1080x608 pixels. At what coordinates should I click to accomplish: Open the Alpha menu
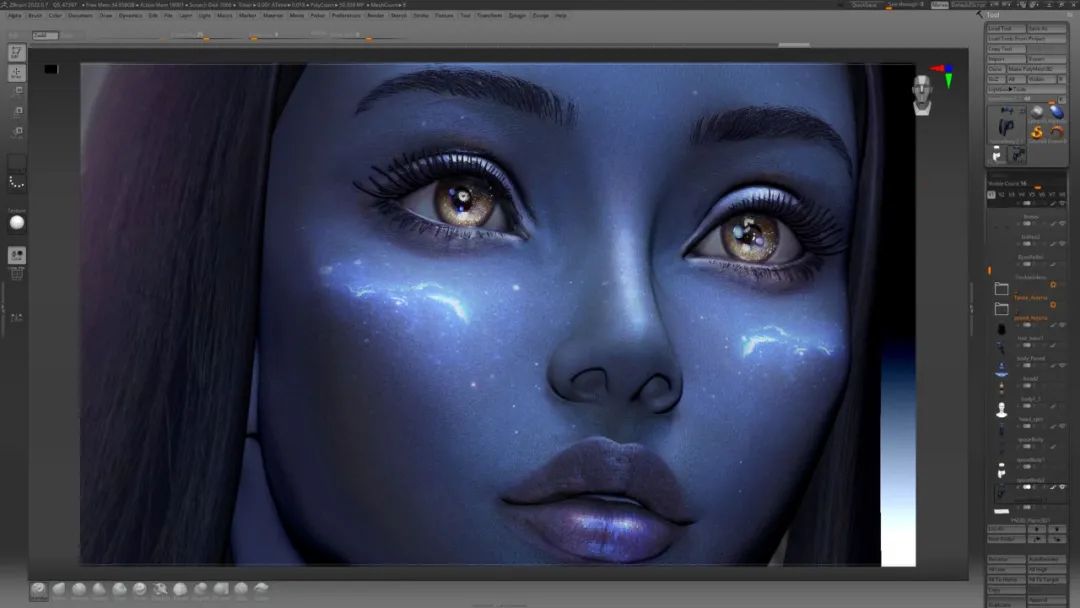click(14, 15)
